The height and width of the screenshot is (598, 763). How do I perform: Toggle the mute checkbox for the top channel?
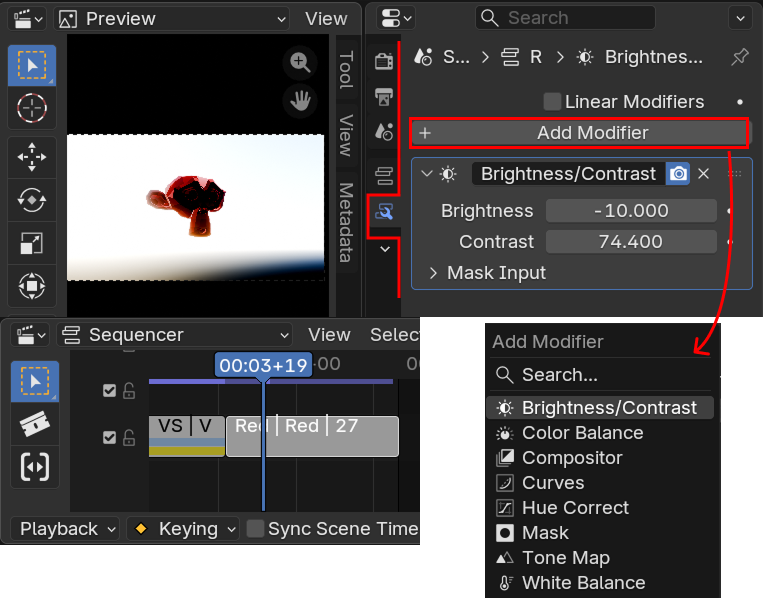tap(110, 391)
